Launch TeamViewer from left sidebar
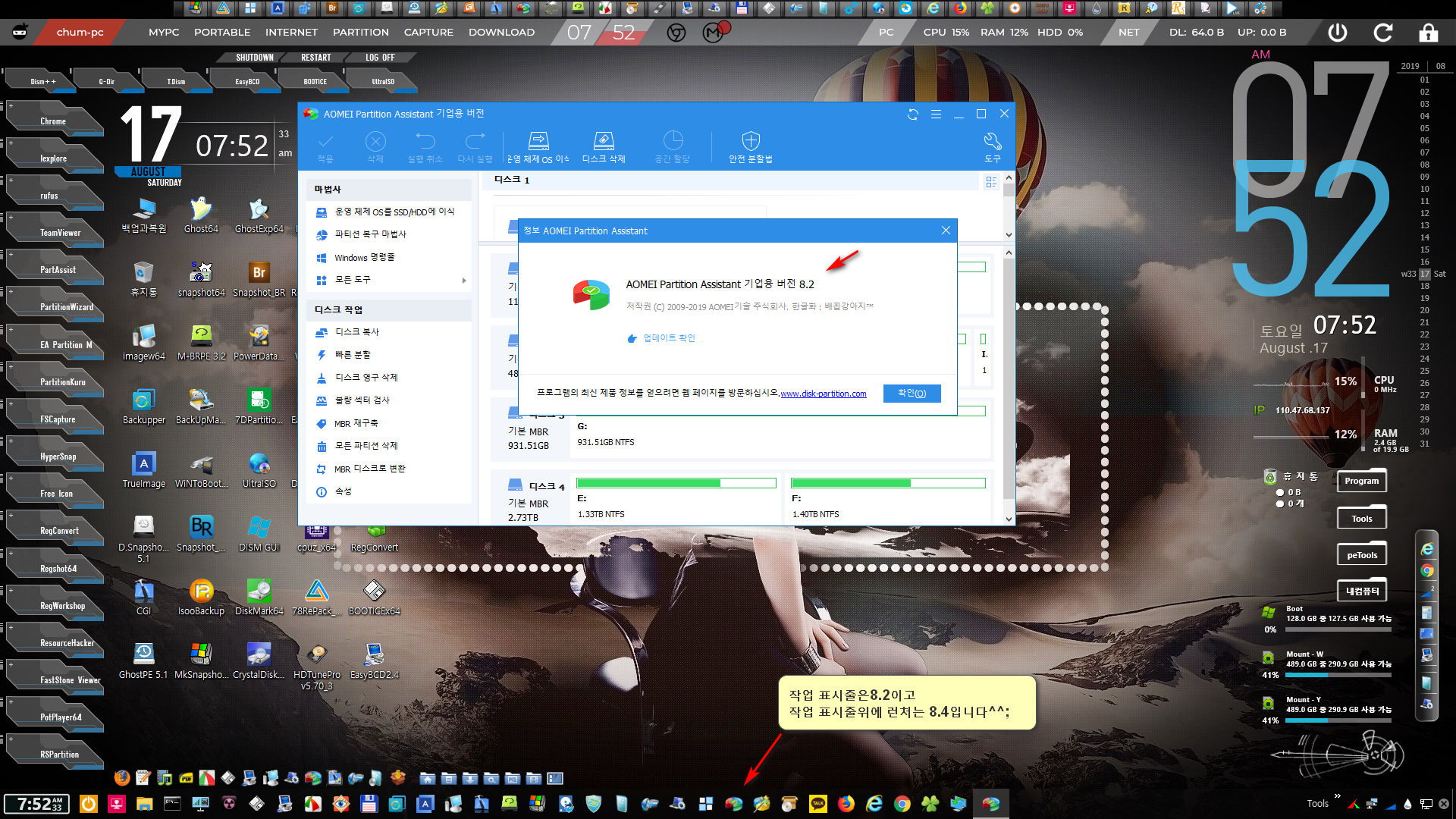Viewport: 1456px width, 819px height. [x=56, y=232]
